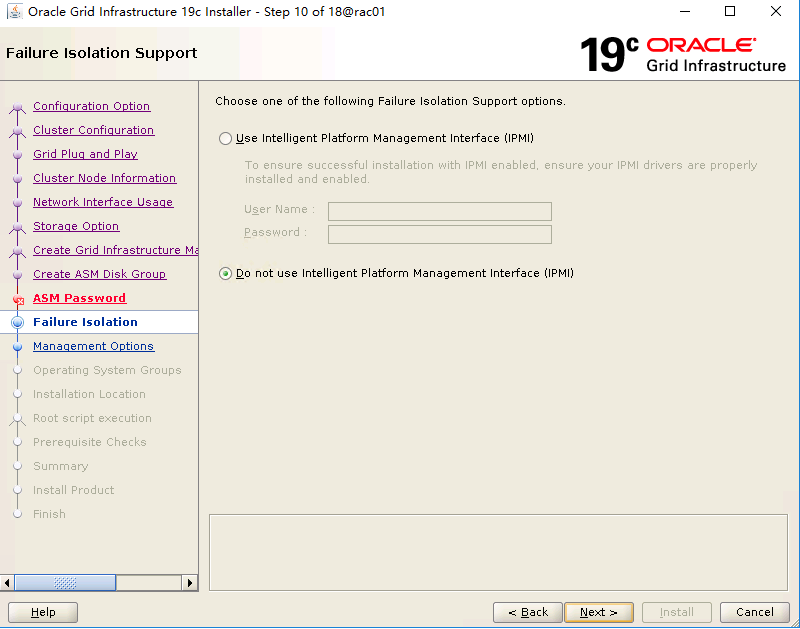Open Network Interface Usage step
This screenshot has width=800, height=629.
[x=103, y=202]
